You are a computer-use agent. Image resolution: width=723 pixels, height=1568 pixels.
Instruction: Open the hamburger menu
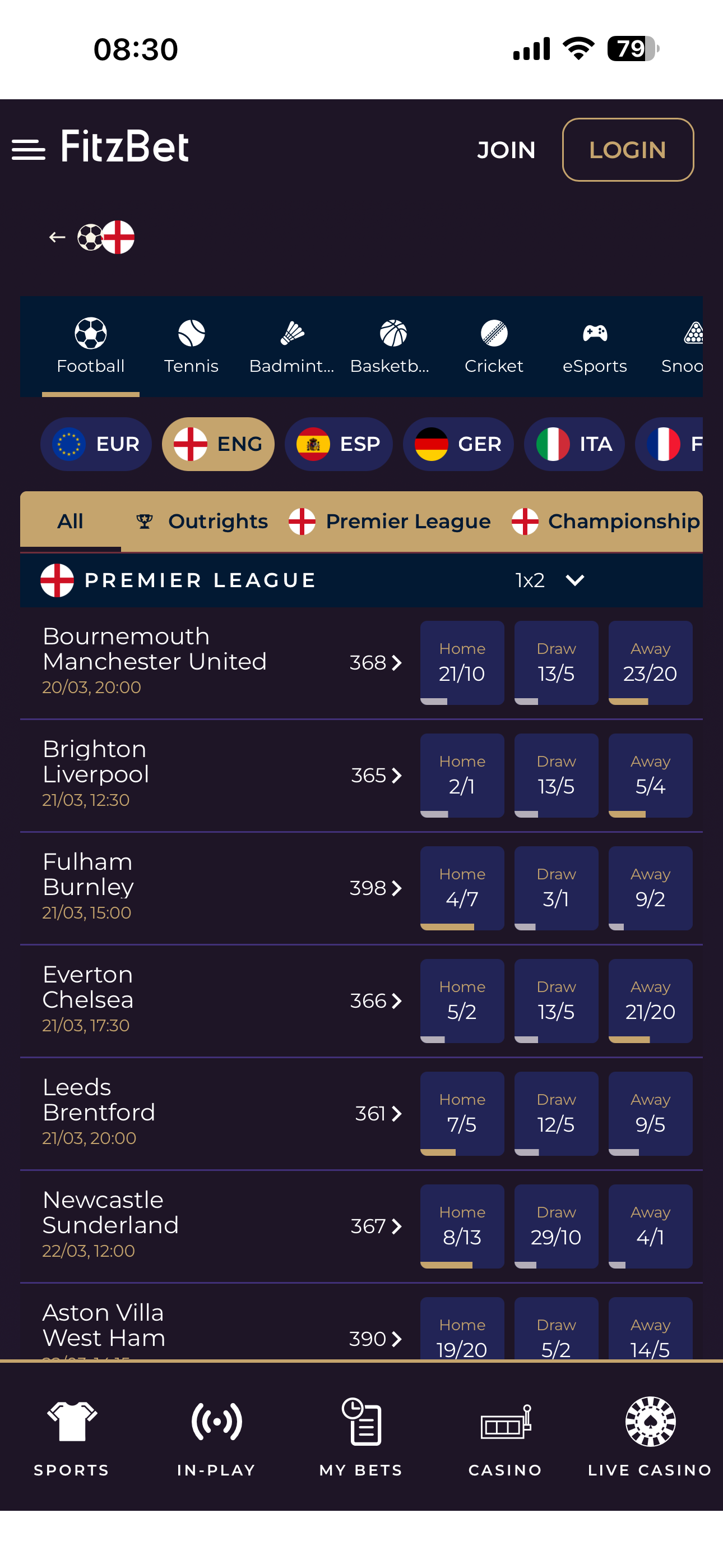[28, 150]
